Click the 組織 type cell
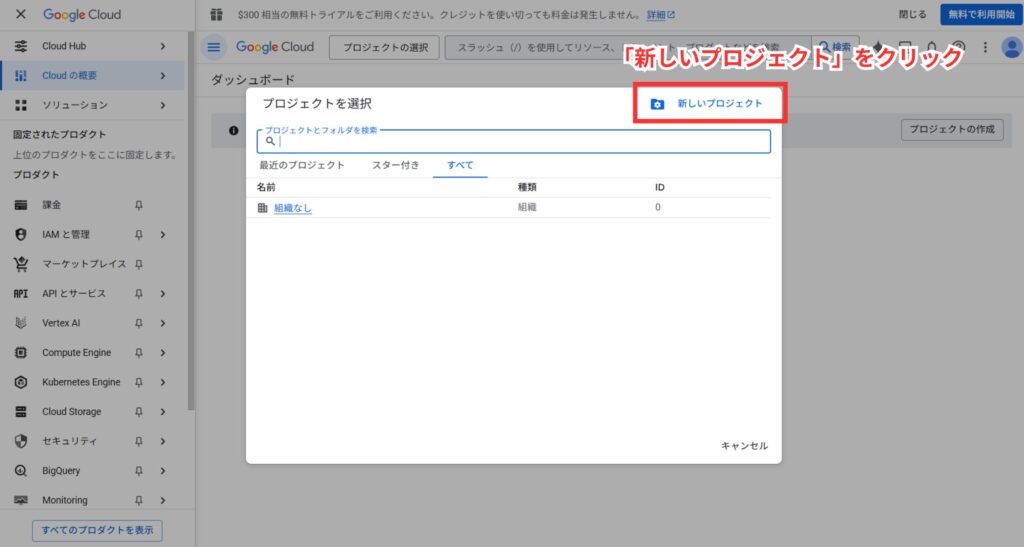 point(527,207)
